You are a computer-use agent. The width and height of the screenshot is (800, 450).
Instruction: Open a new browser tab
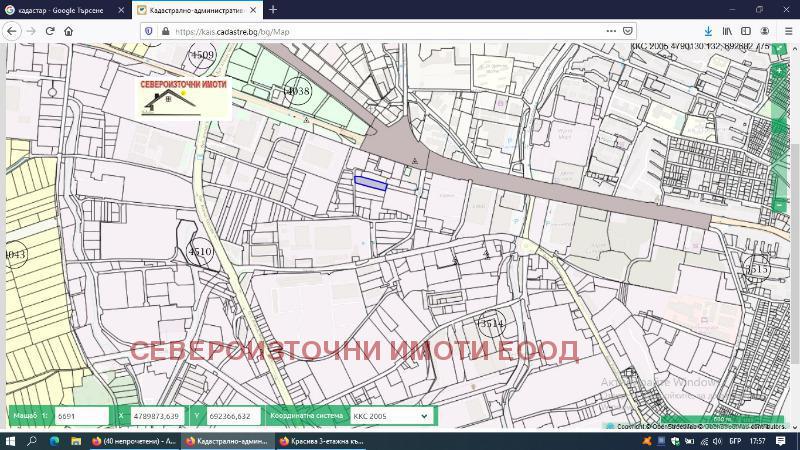273,9
